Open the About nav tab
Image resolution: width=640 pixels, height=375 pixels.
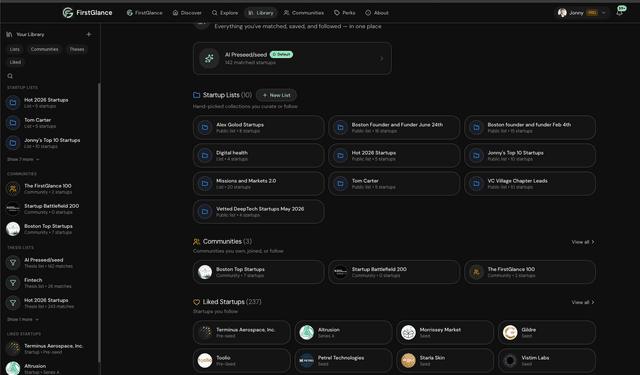coord(377,13)
